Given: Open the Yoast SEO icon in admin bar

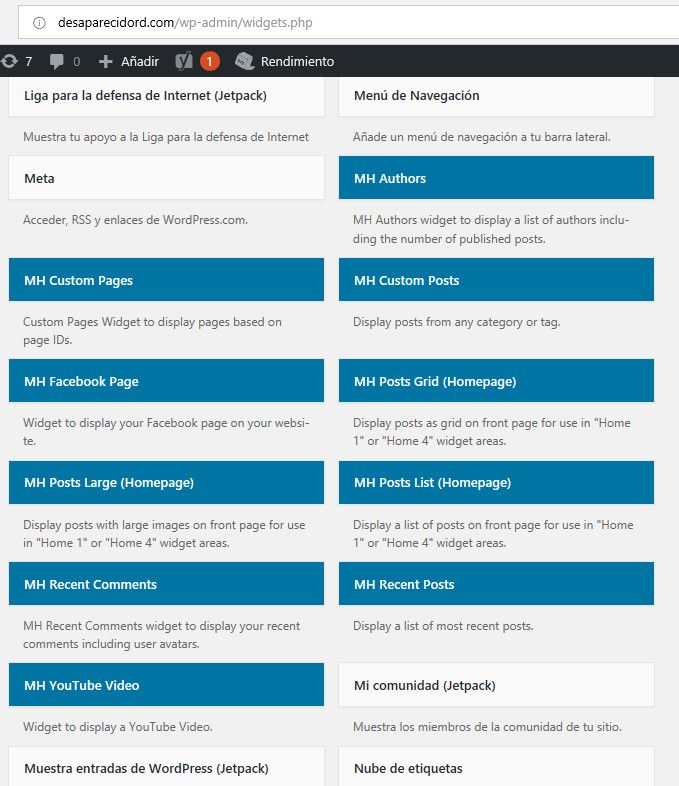Looking at the screenshot, I should click(184, 61).
